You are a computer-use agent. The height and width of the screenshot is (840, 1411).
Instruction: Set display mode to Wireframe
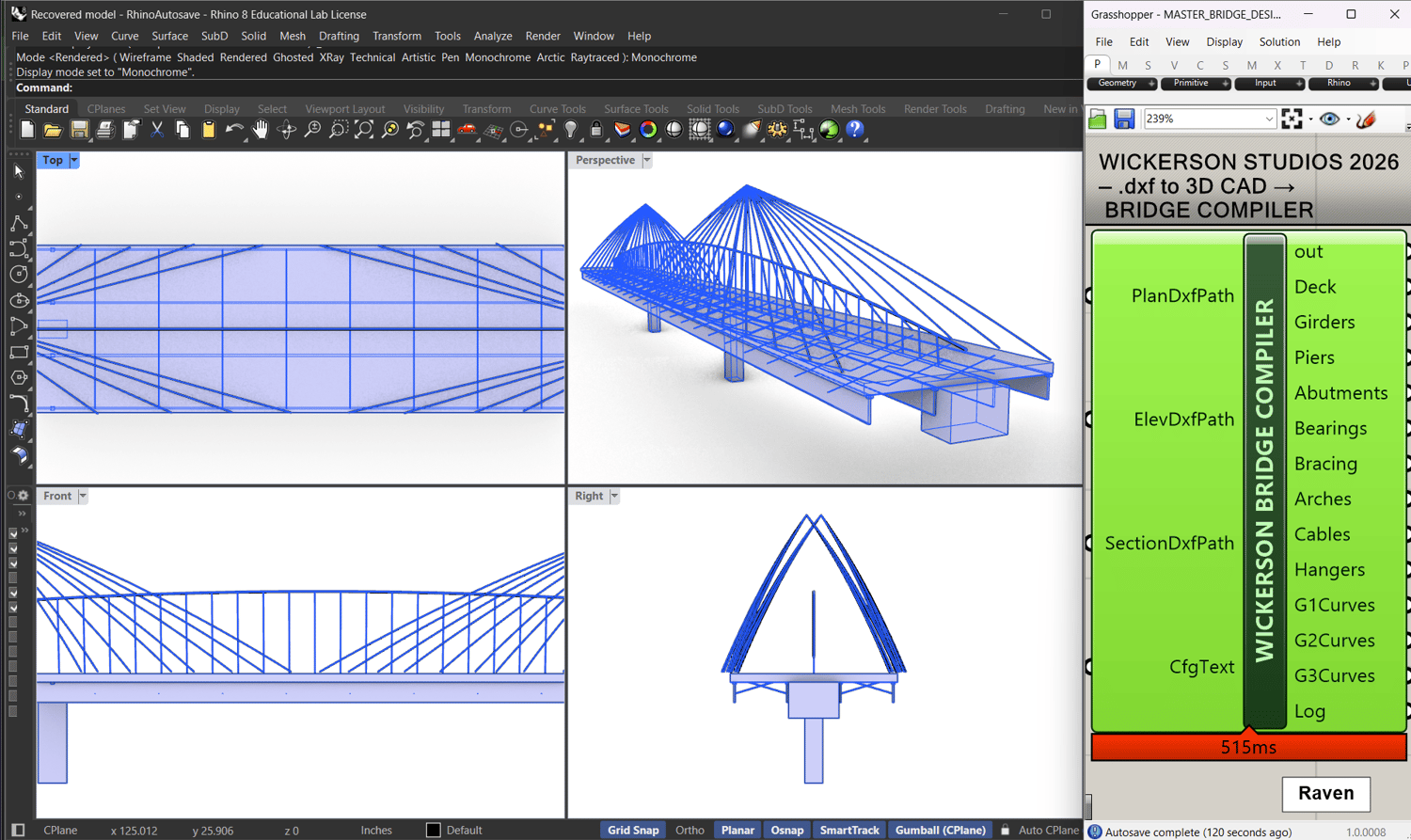coord(145,57)
